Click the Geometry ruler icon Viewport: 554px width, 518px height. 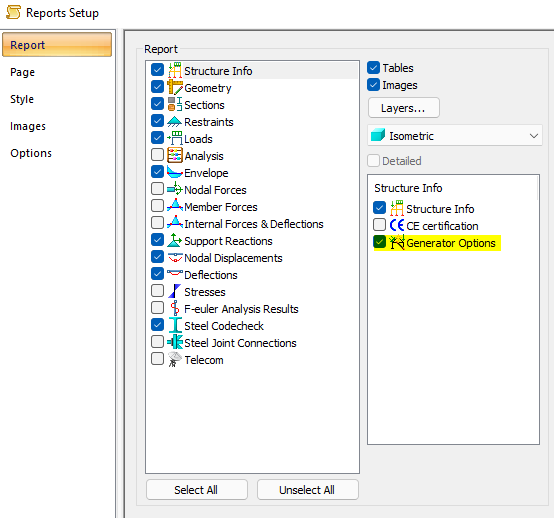175,87
